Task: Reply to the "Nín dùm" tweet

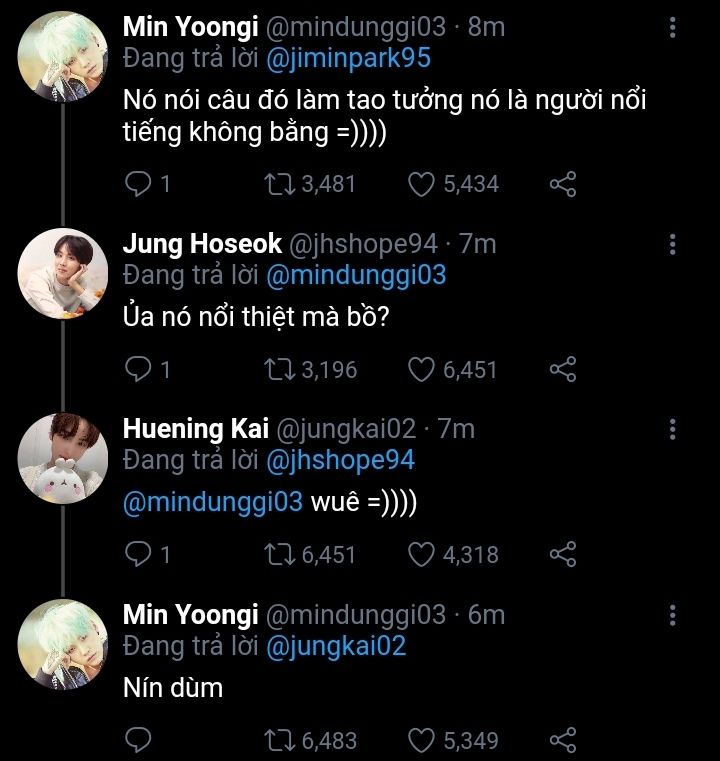Action: [139, 740]
